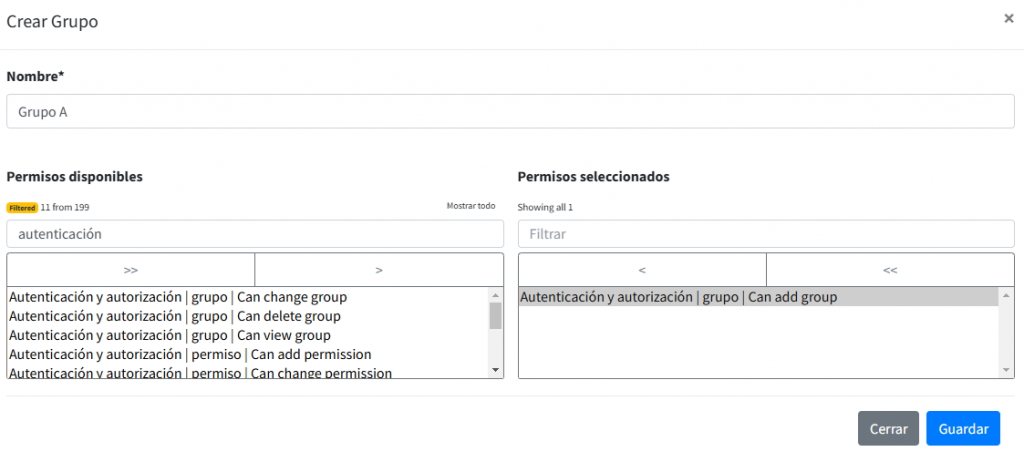The image size is (1024, 462).
Task: Click the Mostrar todo link
Action: [x=470, y=206]
